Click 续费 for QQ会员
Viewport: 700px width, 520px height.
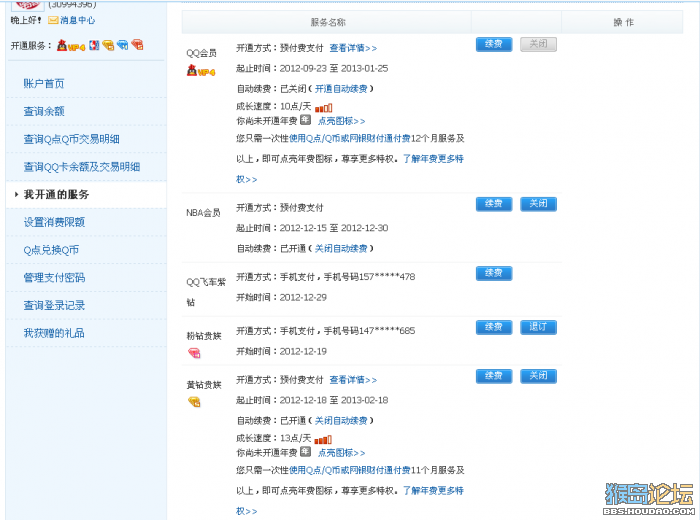pyautogui.click(x=494, y=44)
